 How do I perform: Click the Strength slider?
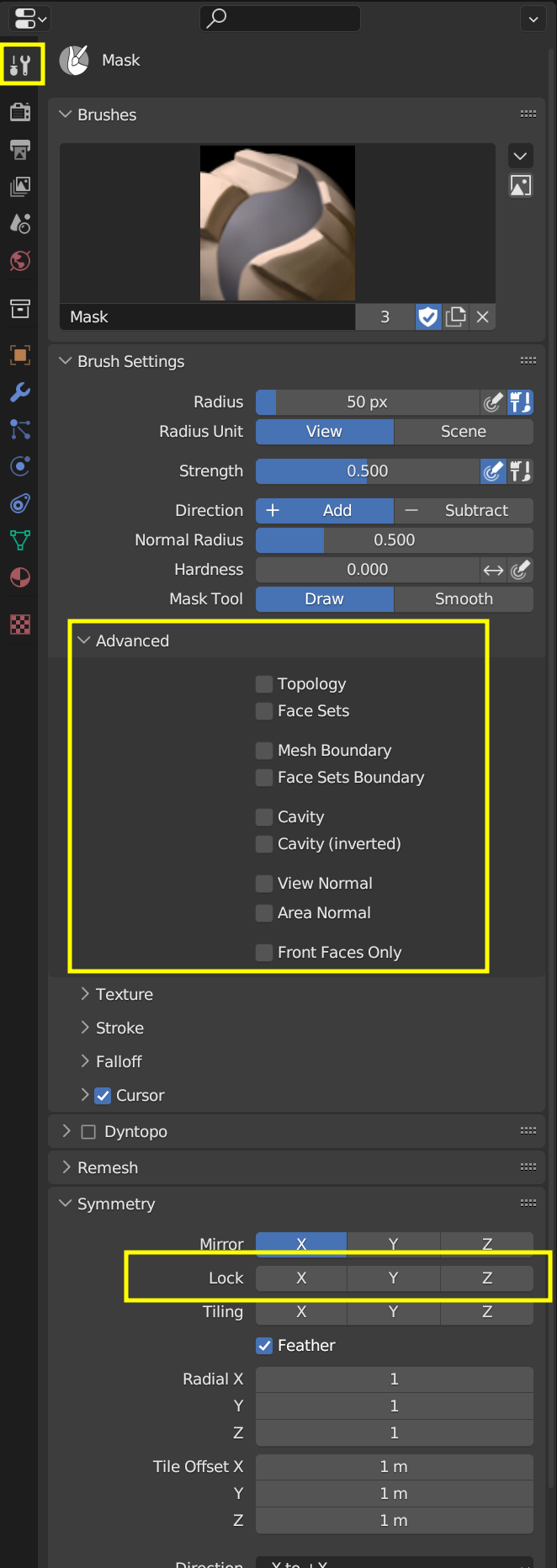point(367,471)
